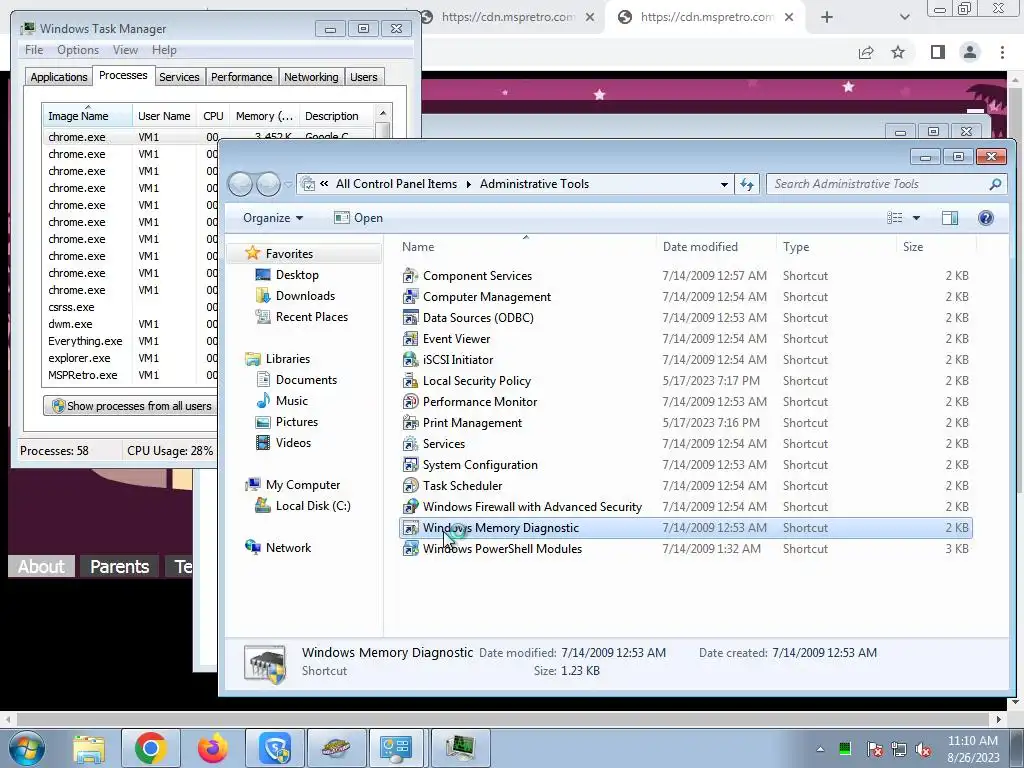
Task: Switch to Performance tab in Task Manager
Action: tap(242, 77)
